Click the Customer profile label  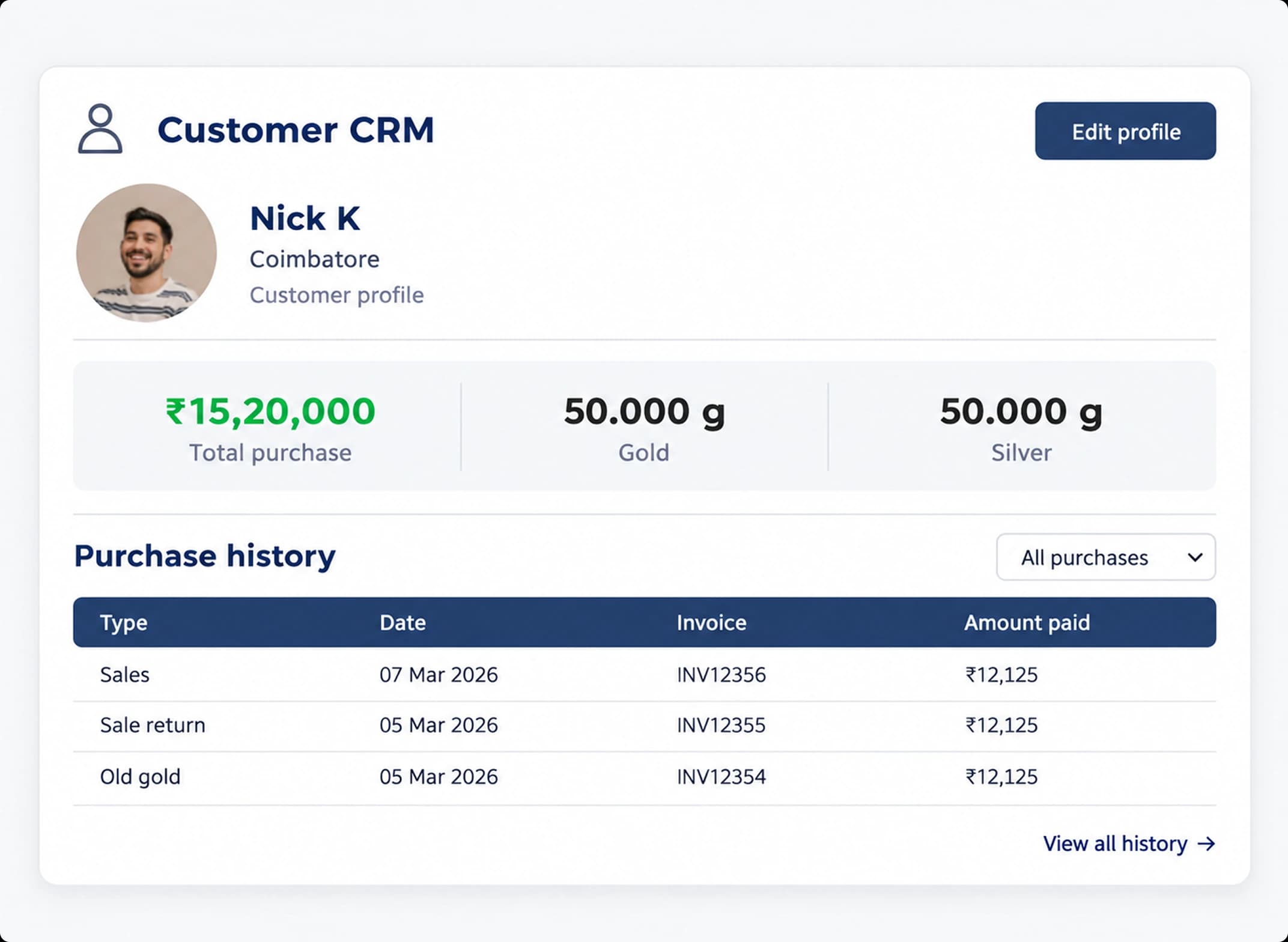336,295
